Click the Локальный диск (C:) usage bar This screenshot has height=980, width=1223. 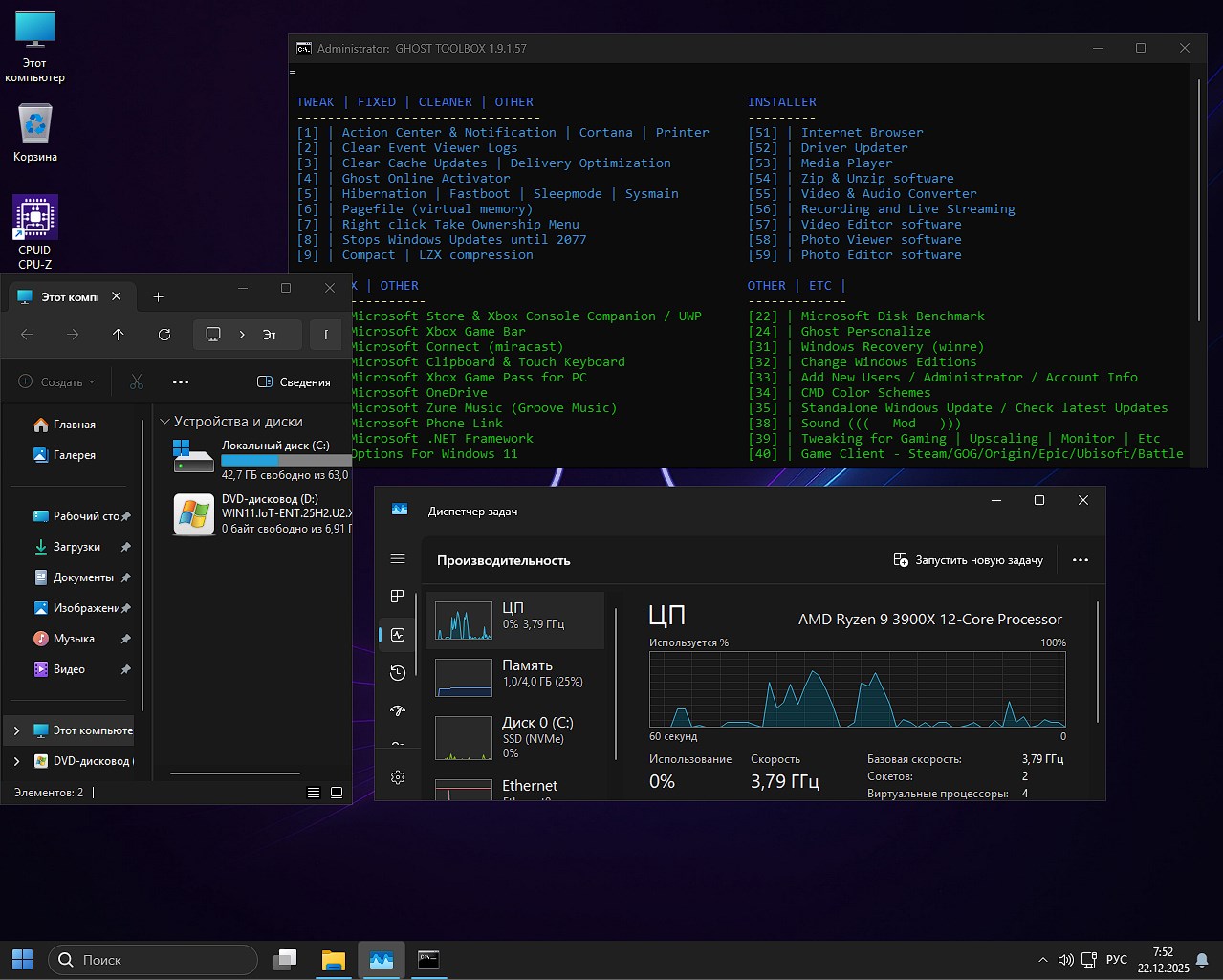286,461
